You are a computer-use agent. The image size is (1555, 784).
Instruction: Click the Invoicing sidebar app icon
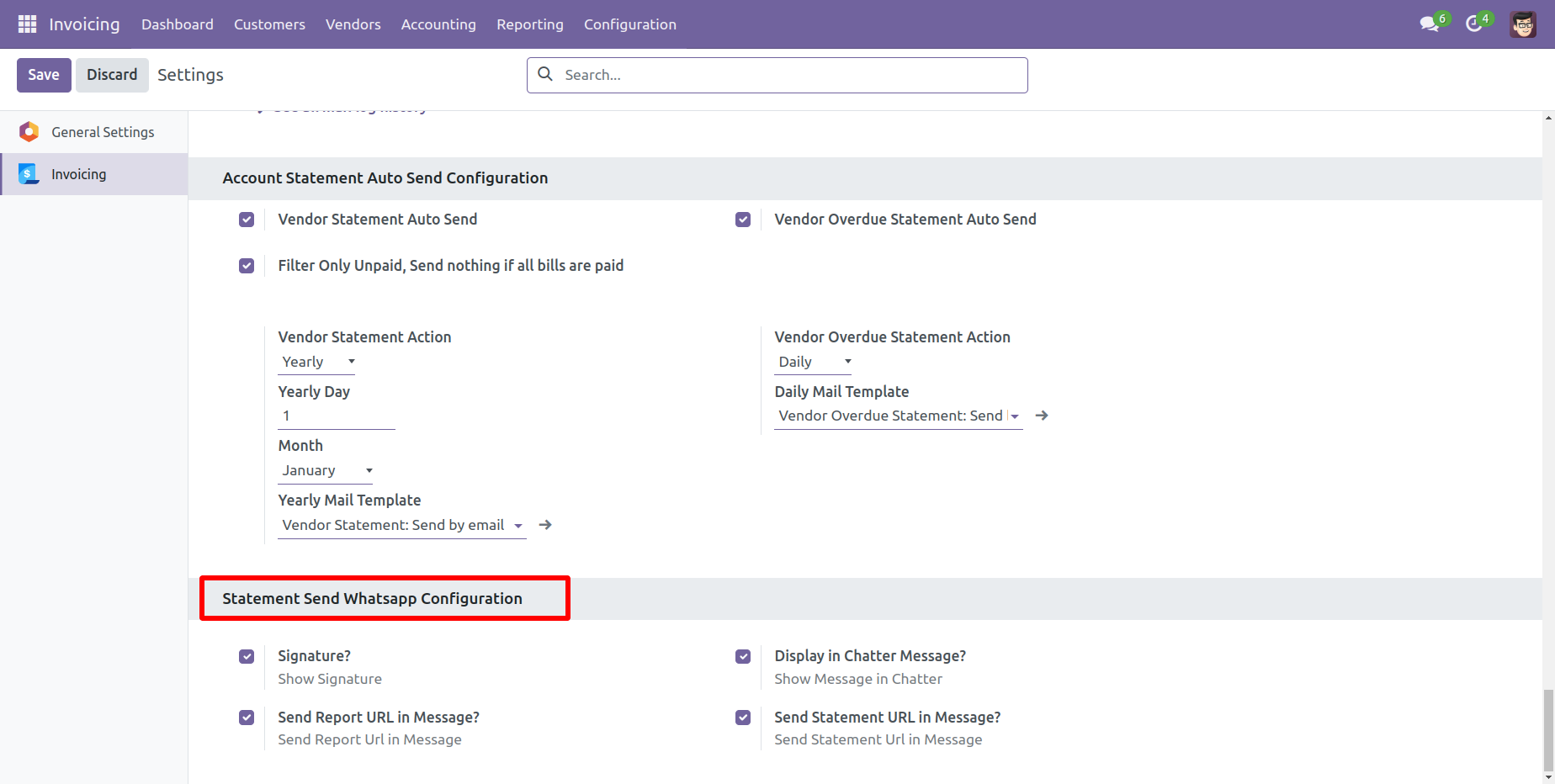29,174
